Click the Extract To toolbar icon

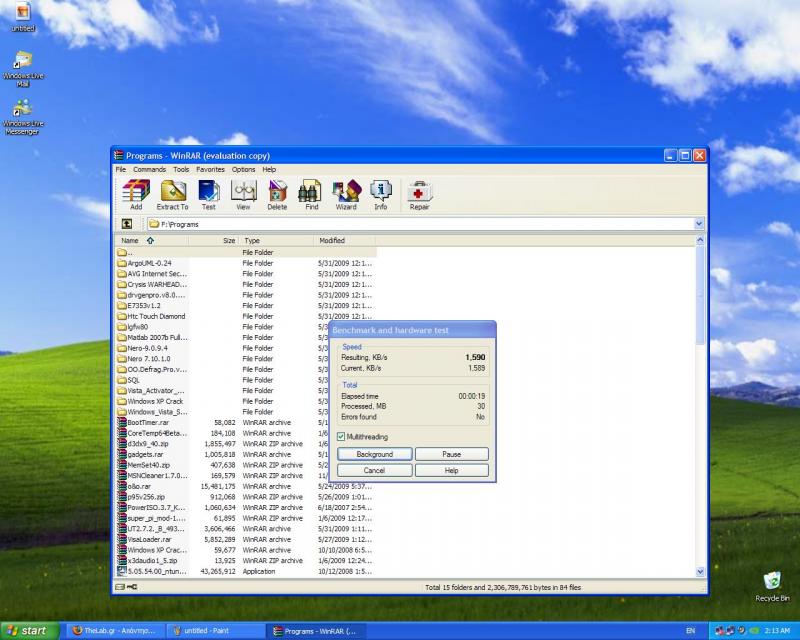[x=172, y=195]
